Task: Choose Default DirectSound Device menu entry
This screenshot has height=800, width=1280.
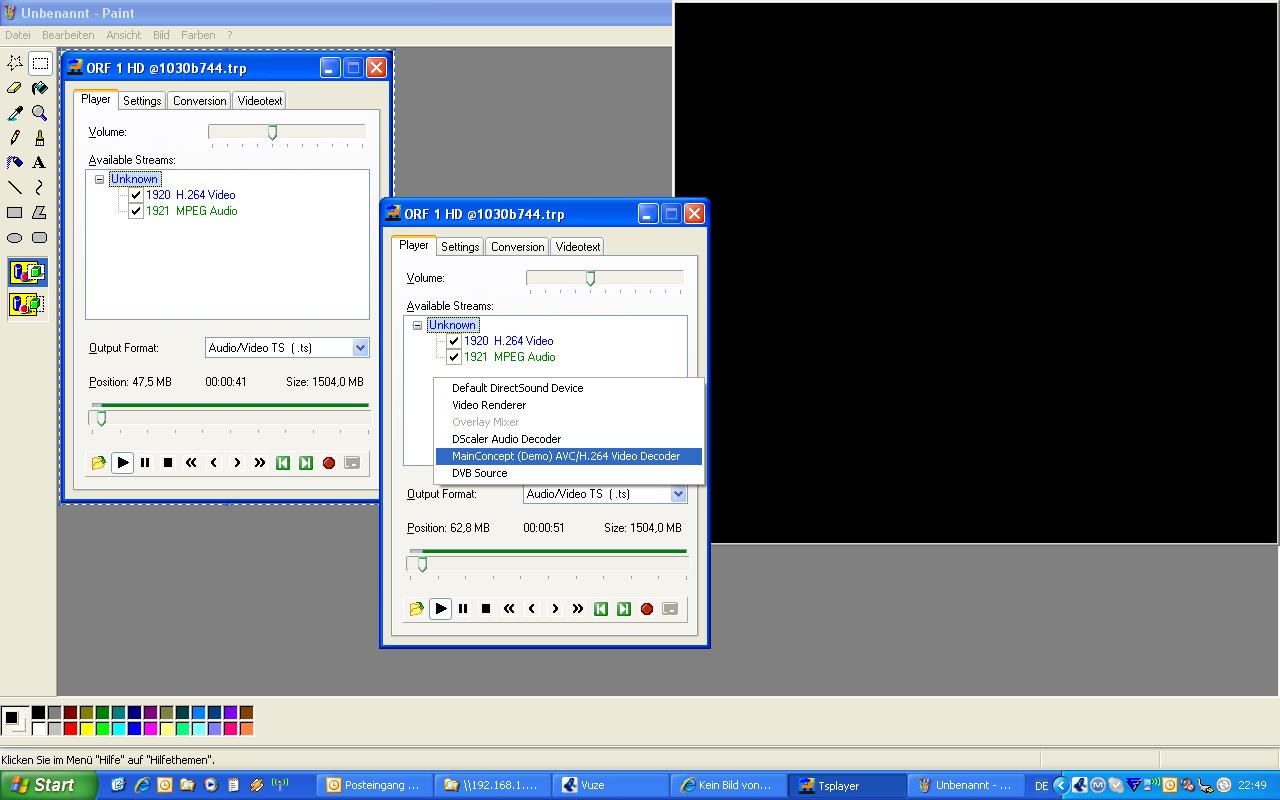Action: pyautogui.click(x=569, y=388)
